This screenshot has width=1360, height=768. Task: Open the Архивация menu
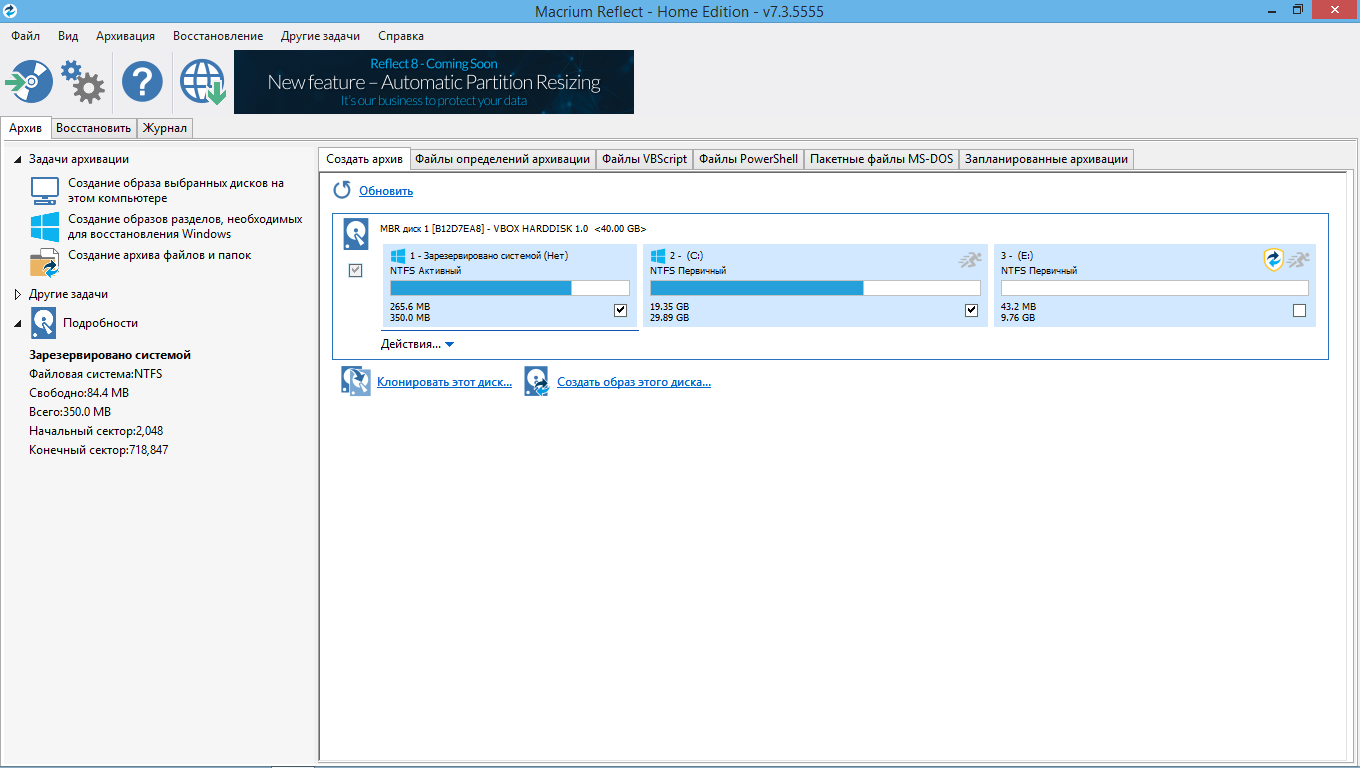(126, 36)
